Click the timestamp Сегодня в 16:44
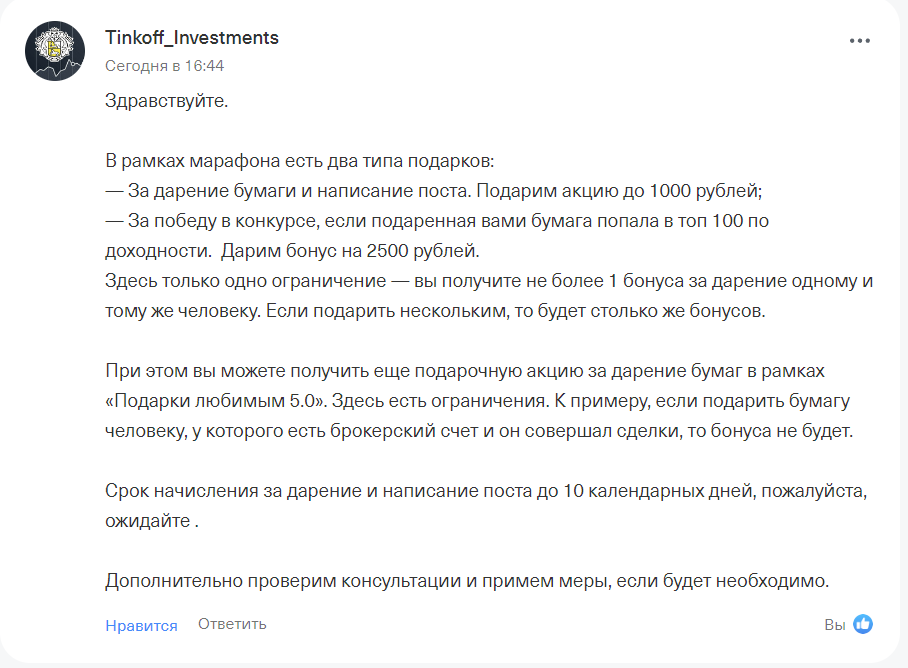The height and width of the screenshot is (668, 908). coord(164,66)
